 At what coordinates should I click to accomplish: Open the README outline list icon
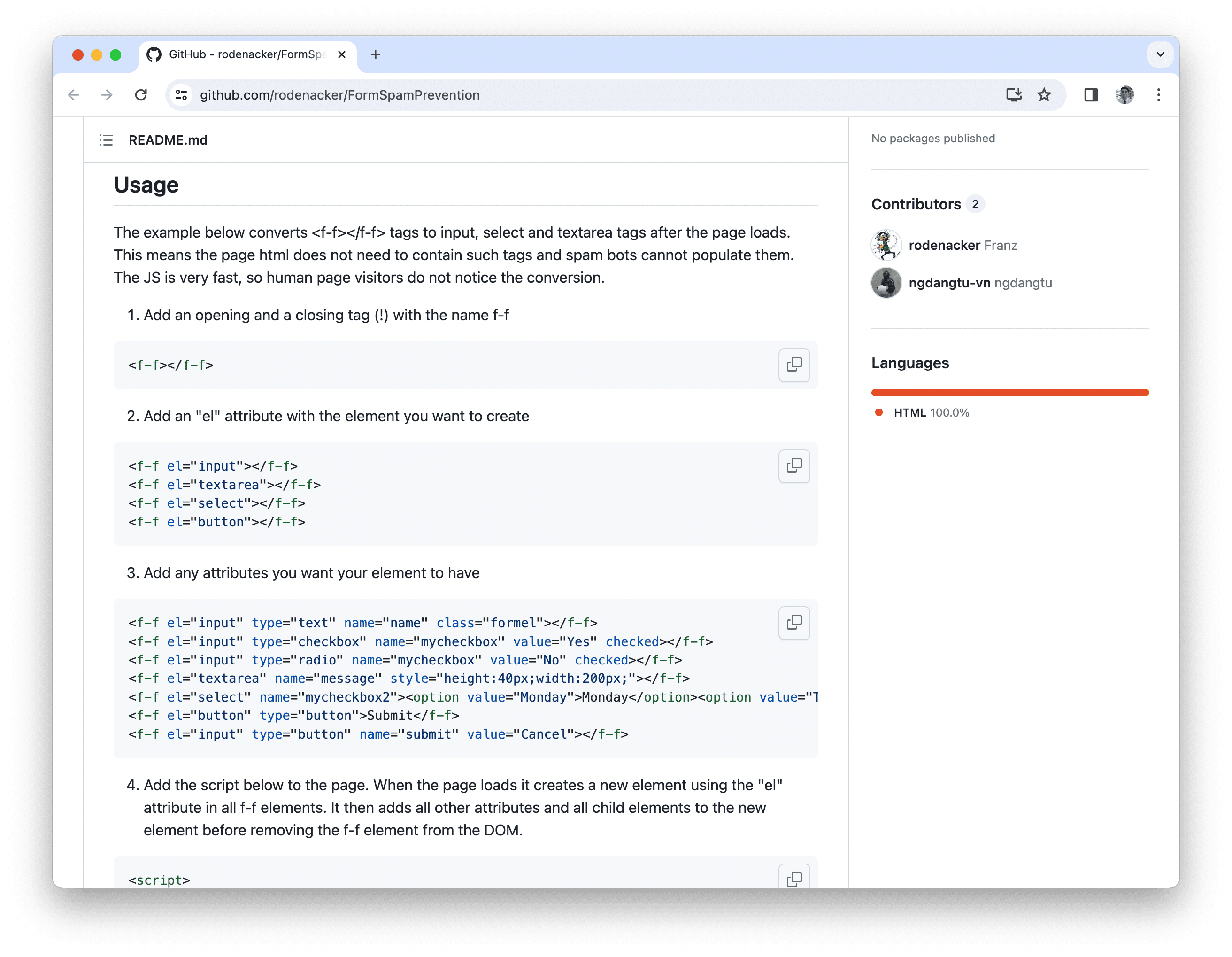[106, 140]
